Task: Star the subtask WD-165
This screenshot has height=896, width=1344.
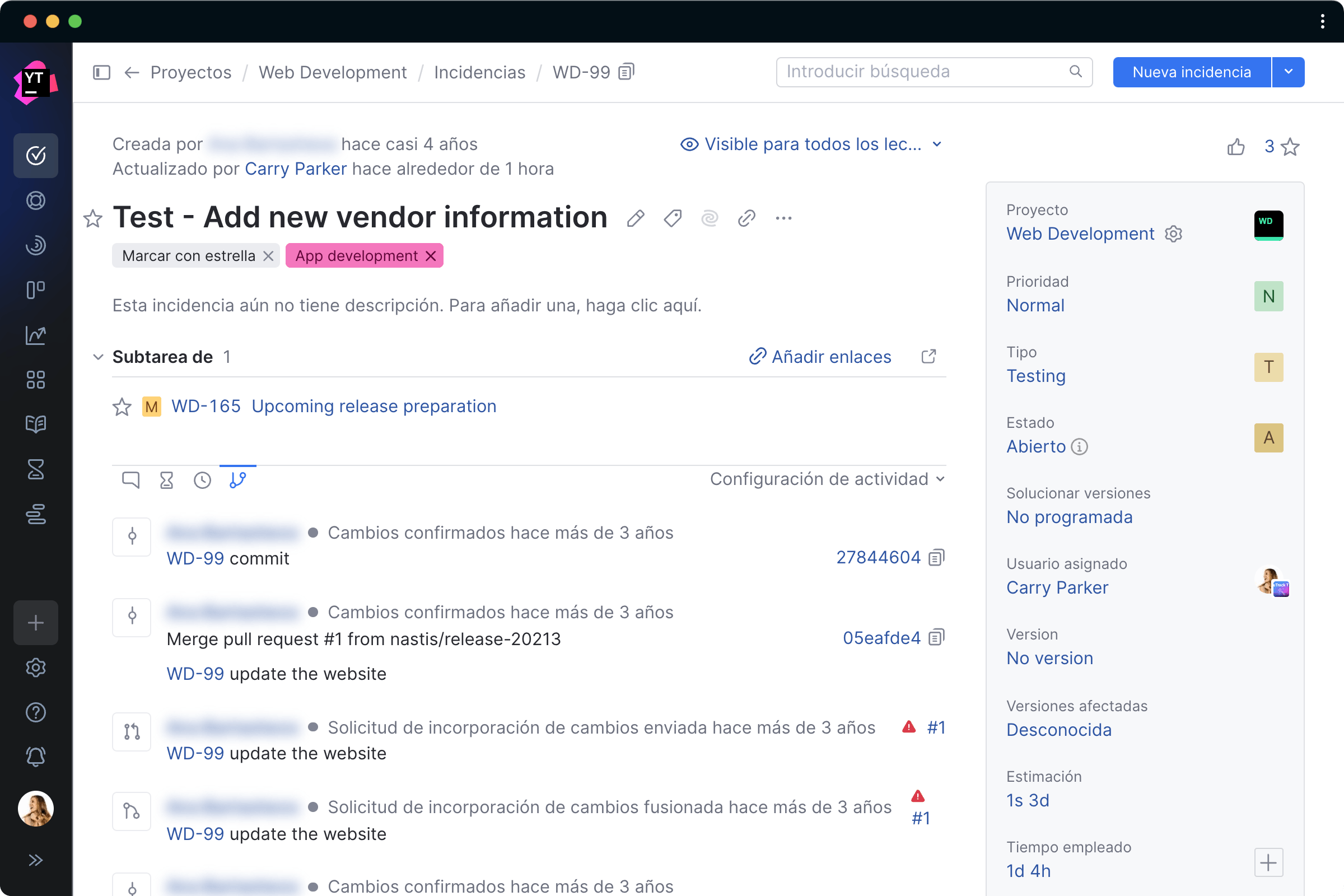Action: click(121, 407)
